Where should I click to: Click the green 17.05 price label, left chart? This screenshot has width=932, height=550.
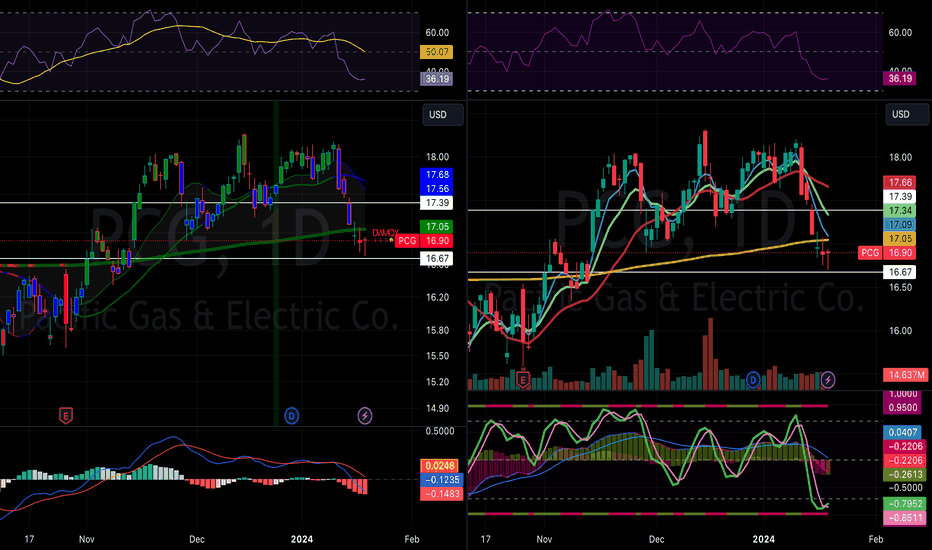[437, 227]
